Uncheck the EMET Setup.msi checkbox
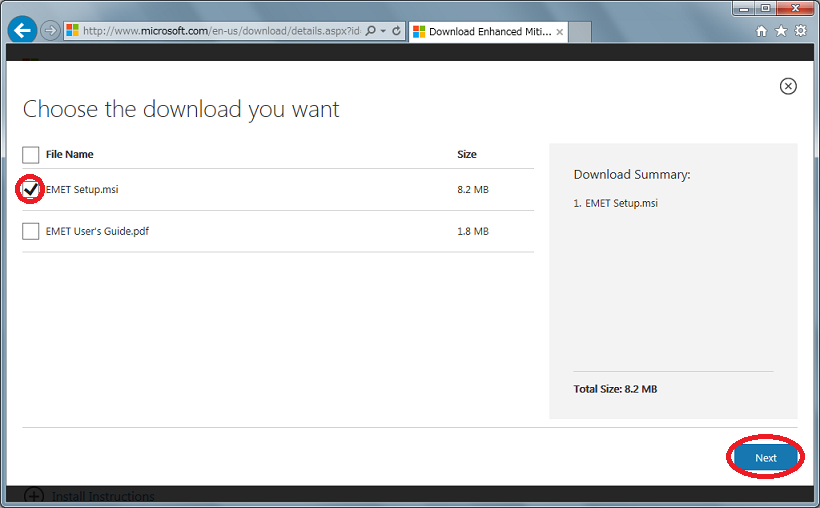The width and height of the screenshot is (820, 508). point(31,189)
